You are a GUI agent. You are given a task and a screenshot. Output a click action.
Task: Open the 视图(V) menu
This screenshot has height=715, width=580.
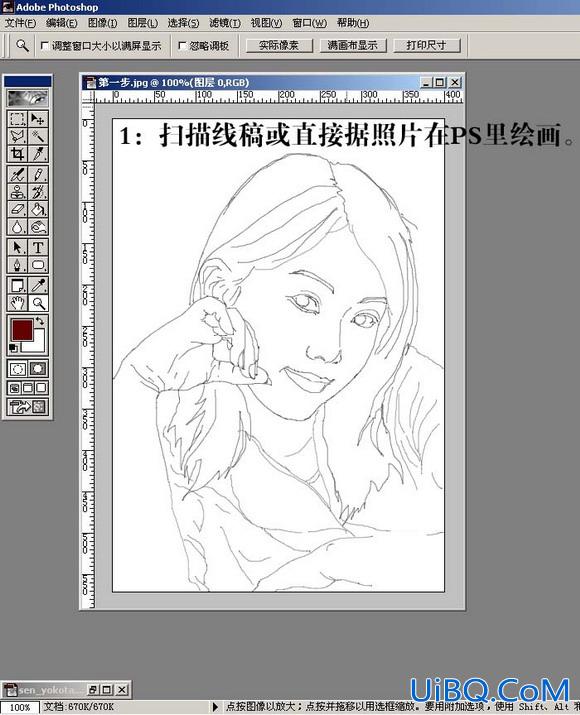click(266, 23)
